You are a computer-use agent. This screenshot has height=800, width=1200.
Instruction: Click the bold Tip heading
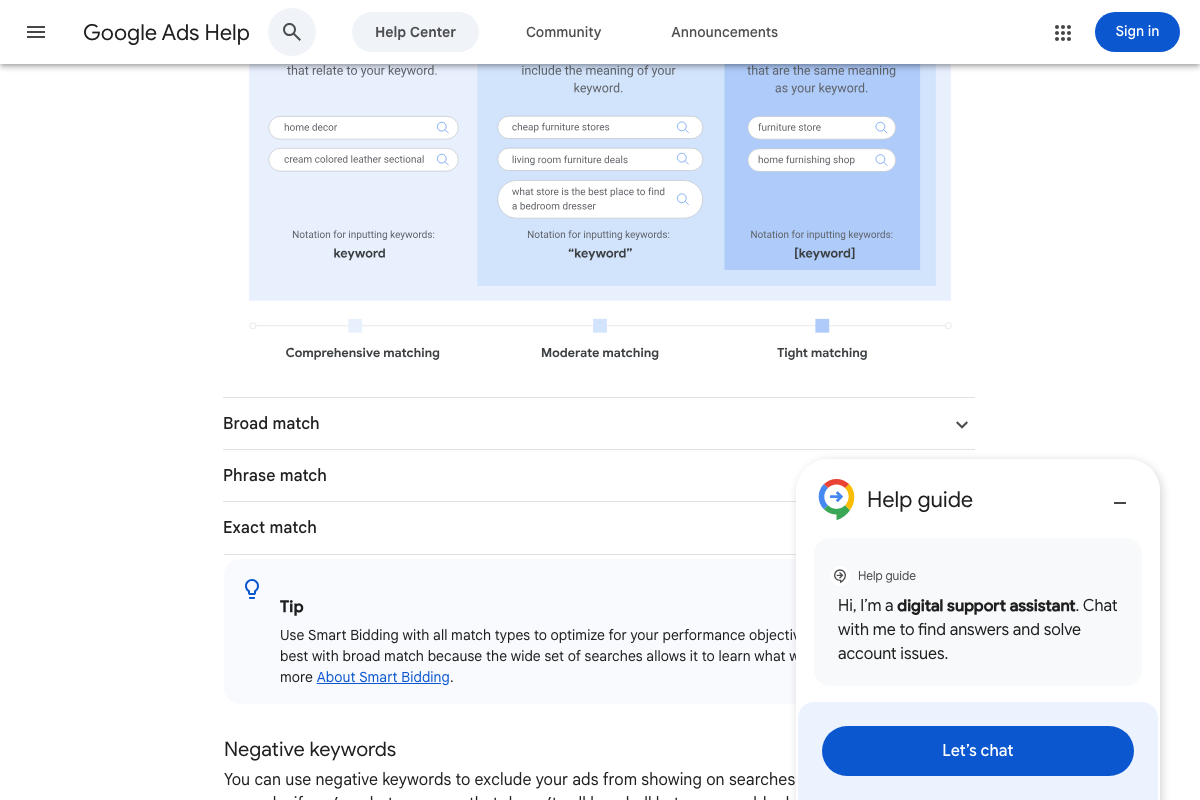292,607
